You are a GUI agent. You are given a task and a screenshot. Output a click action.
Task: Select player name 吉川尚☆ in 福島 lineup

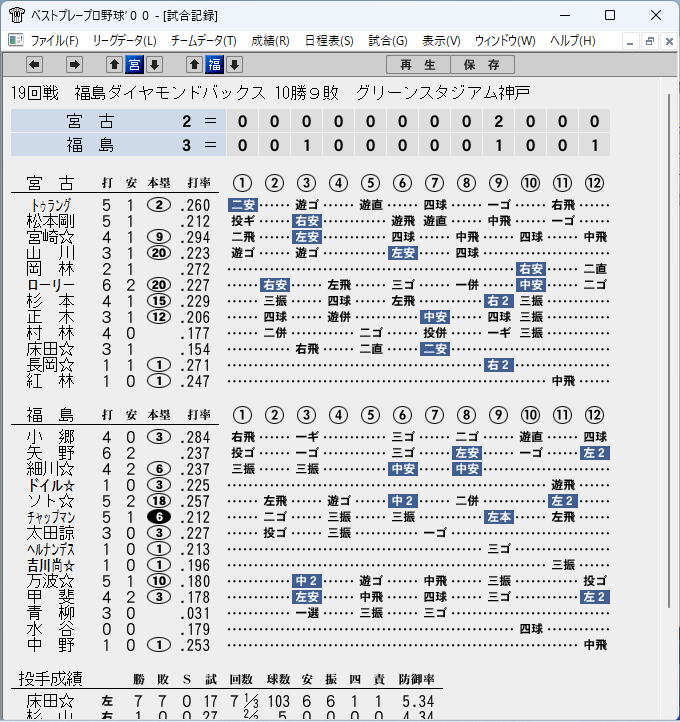51,565
